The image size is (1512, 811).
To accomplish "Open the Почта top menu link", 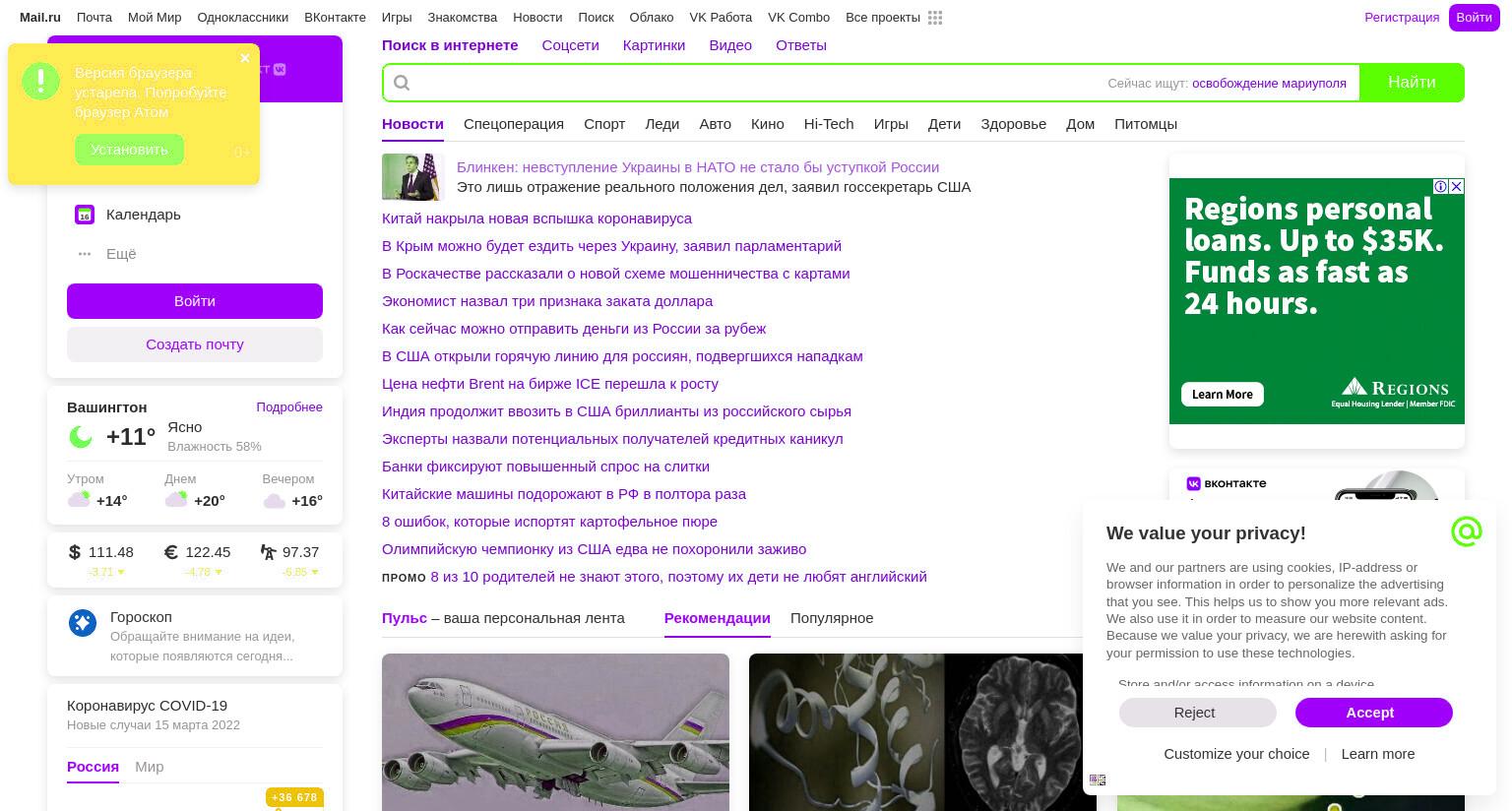I will click(94, 18).
